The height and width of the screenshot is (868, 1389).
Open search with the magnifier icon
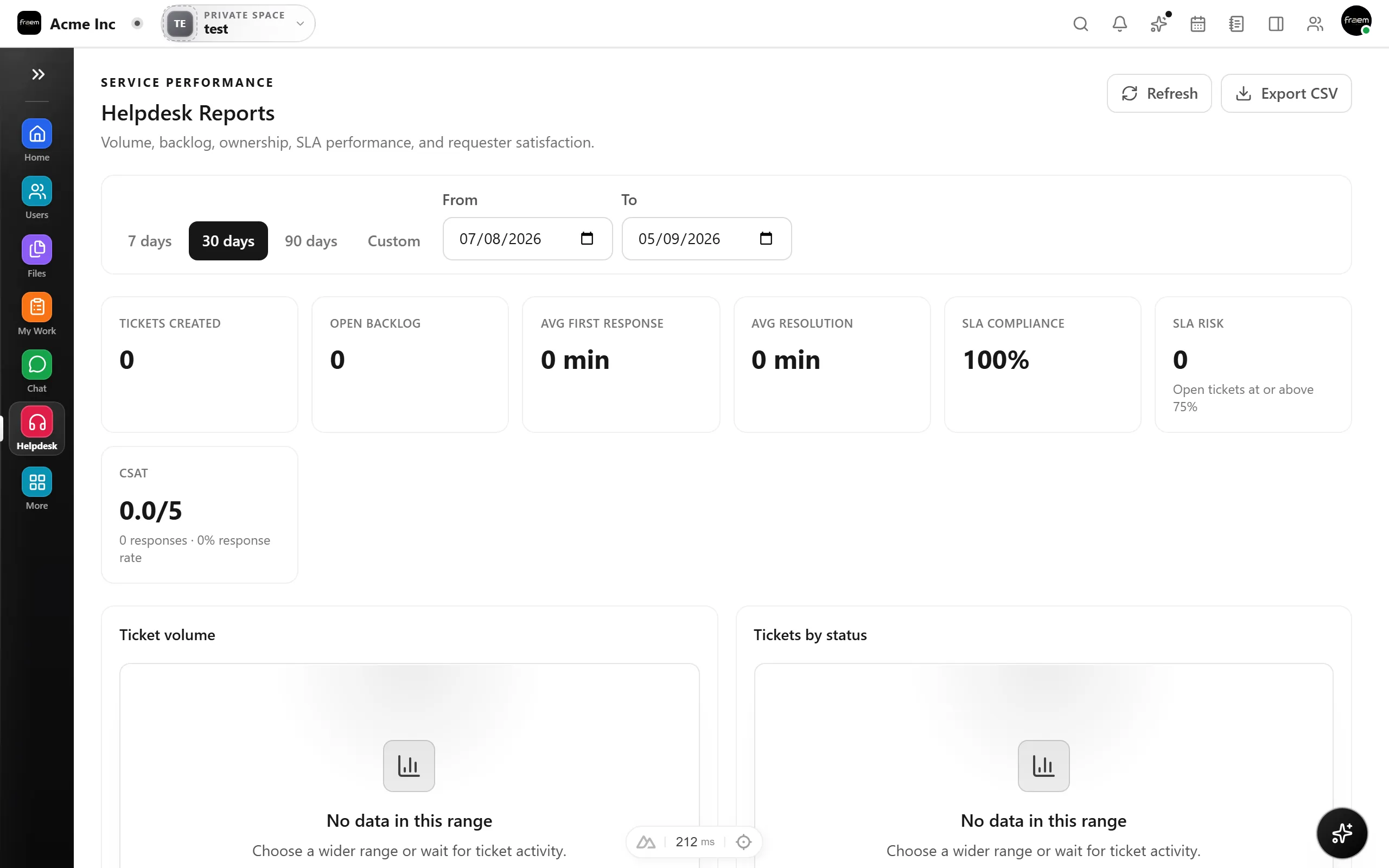1080,24
